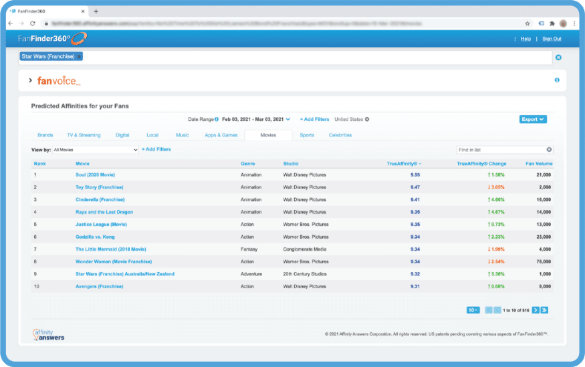Click the browser address bar
The image size is (585, 367).
pyautogui.click(x=284, y=23)
